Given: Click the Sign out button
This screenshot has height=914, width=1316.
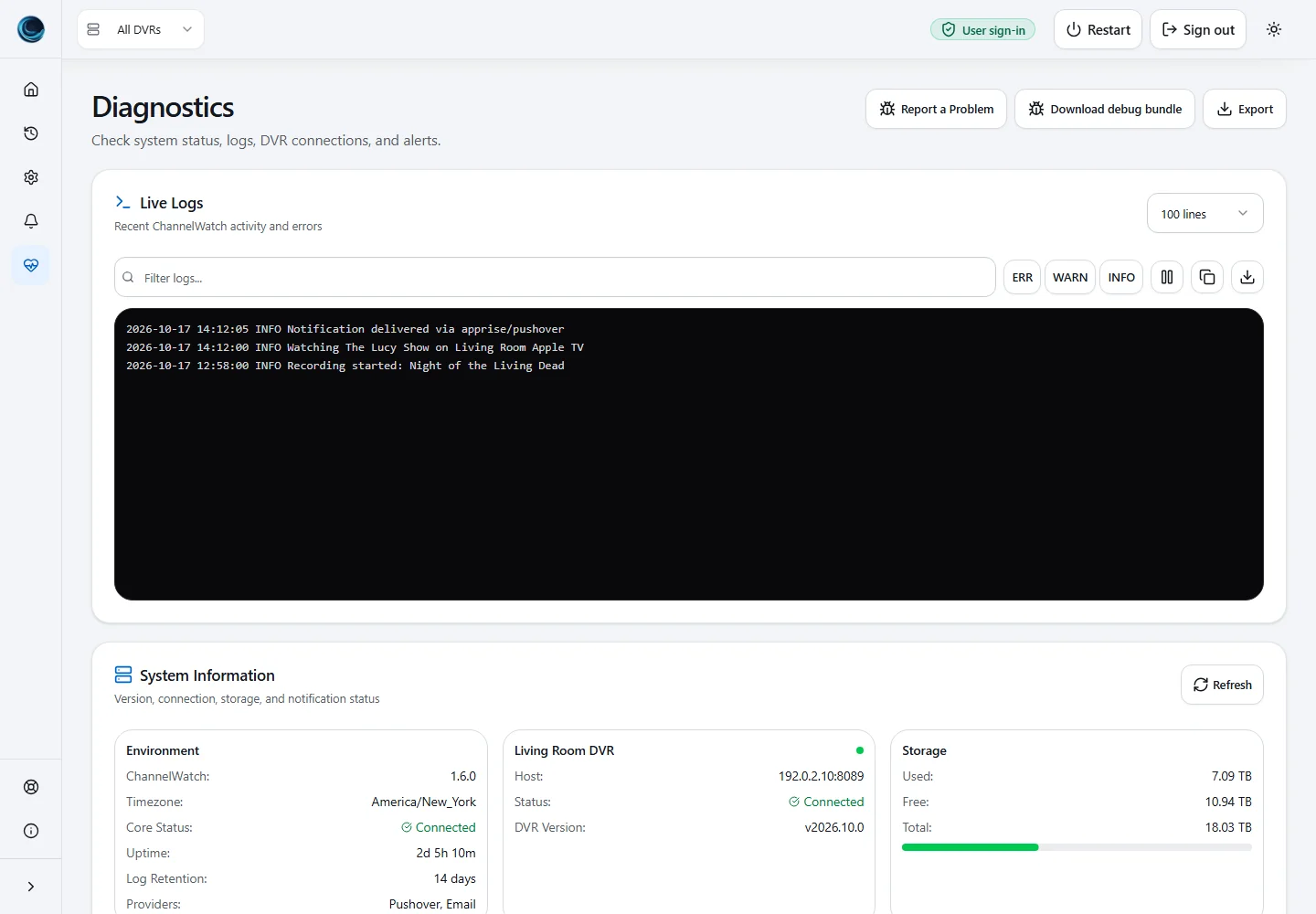Looking at the screenshot, I should point(1198,29).
